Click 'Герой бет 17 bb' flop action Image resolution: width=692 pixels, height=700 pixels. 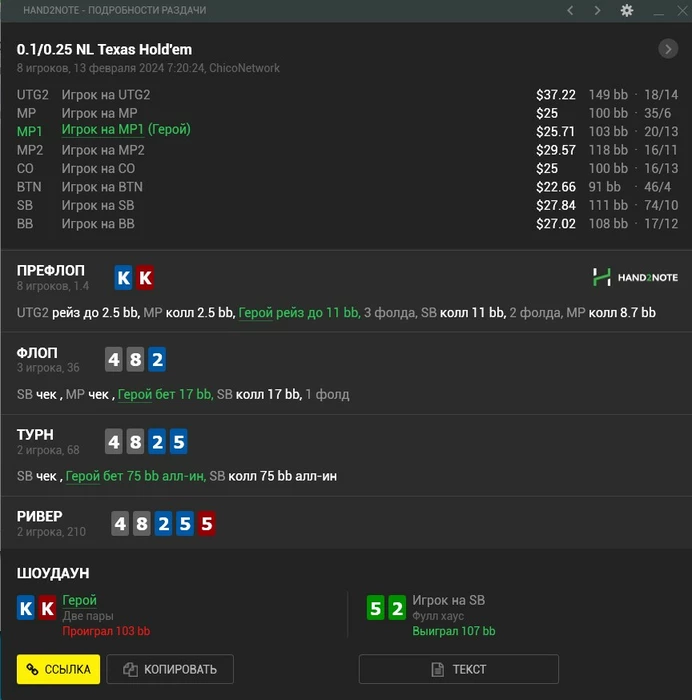coord(165,394)
